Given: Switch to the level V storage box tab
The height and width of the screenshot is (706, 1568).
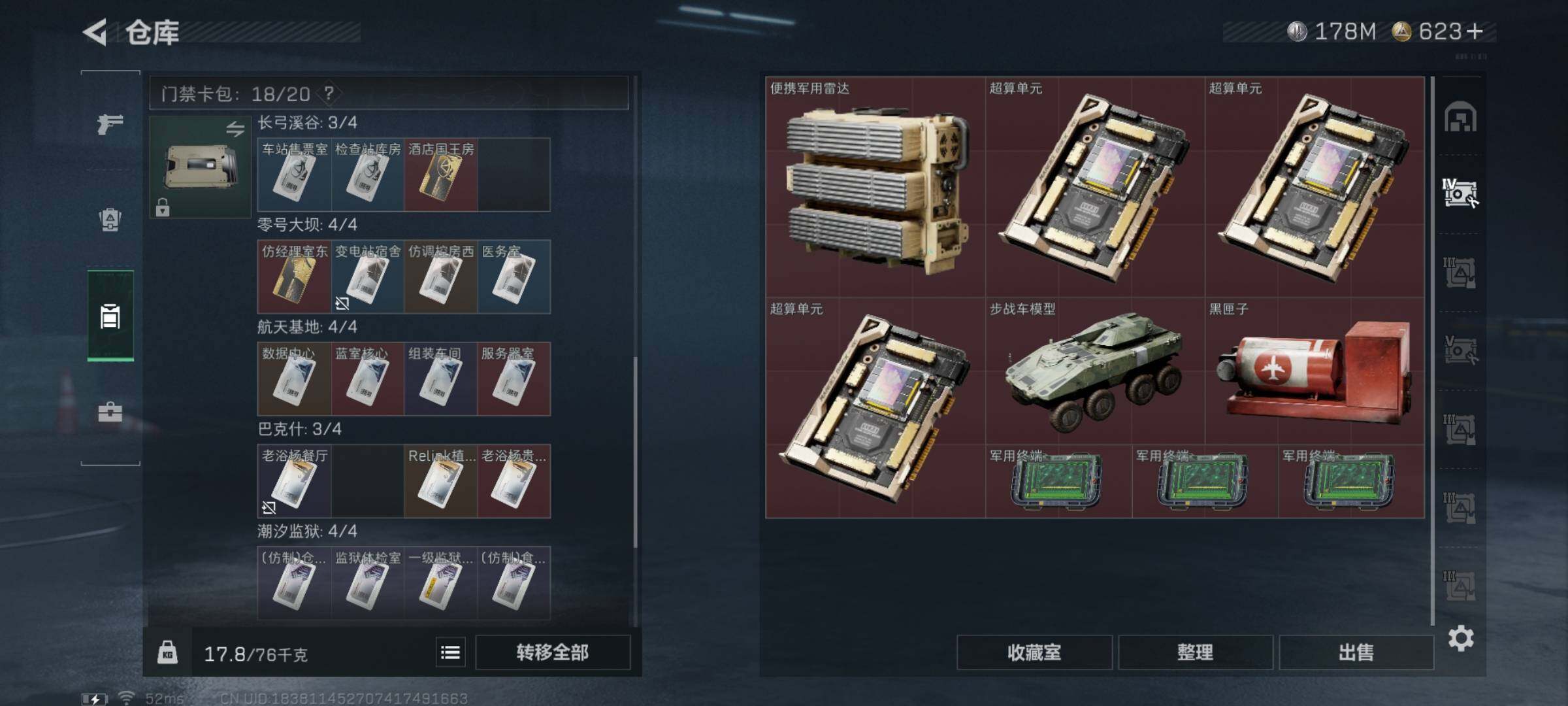Looking at the screenshot, I should point(1460,350).
